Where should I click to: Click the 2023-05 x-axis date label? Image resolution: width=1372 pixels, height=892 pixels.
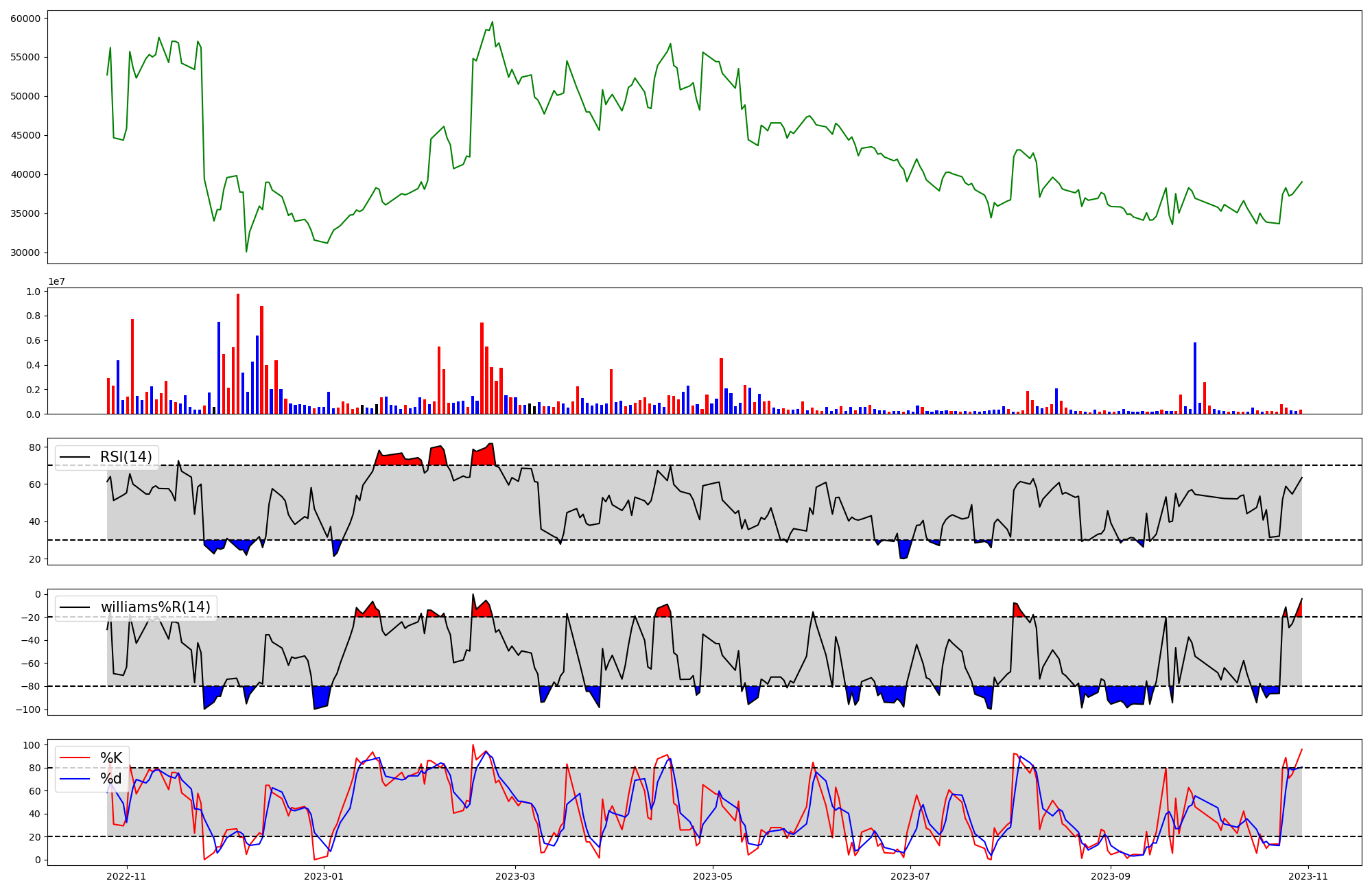pyautogui.click(x=712, y=876)
